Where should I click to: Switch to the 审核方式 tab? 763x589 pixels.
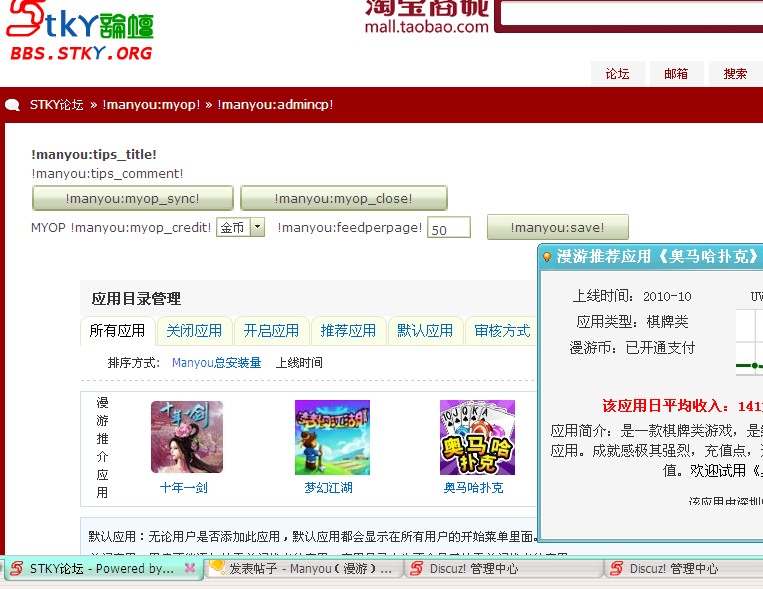point(502,331)
